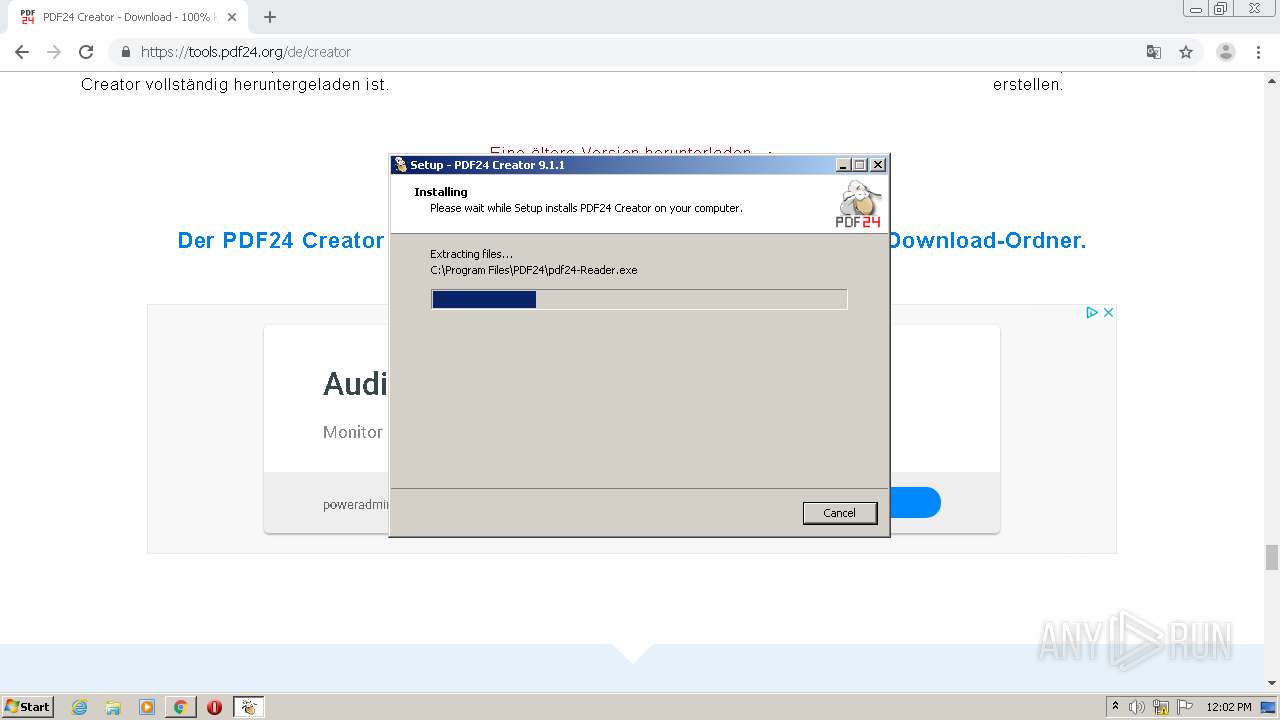The width and height of the screenshot is (1280, 720).
Task: Close the advertisement with X icon
Action: (x=1108, y=312)
